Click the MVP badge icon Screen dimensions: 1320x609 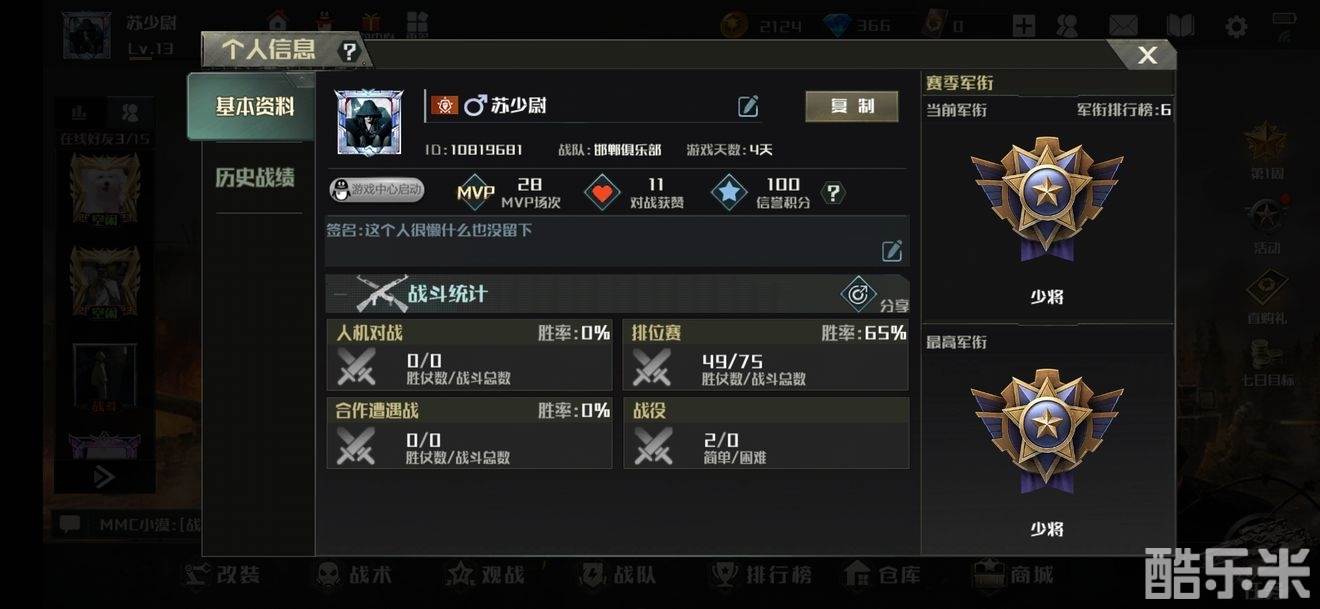pos(476,193)
